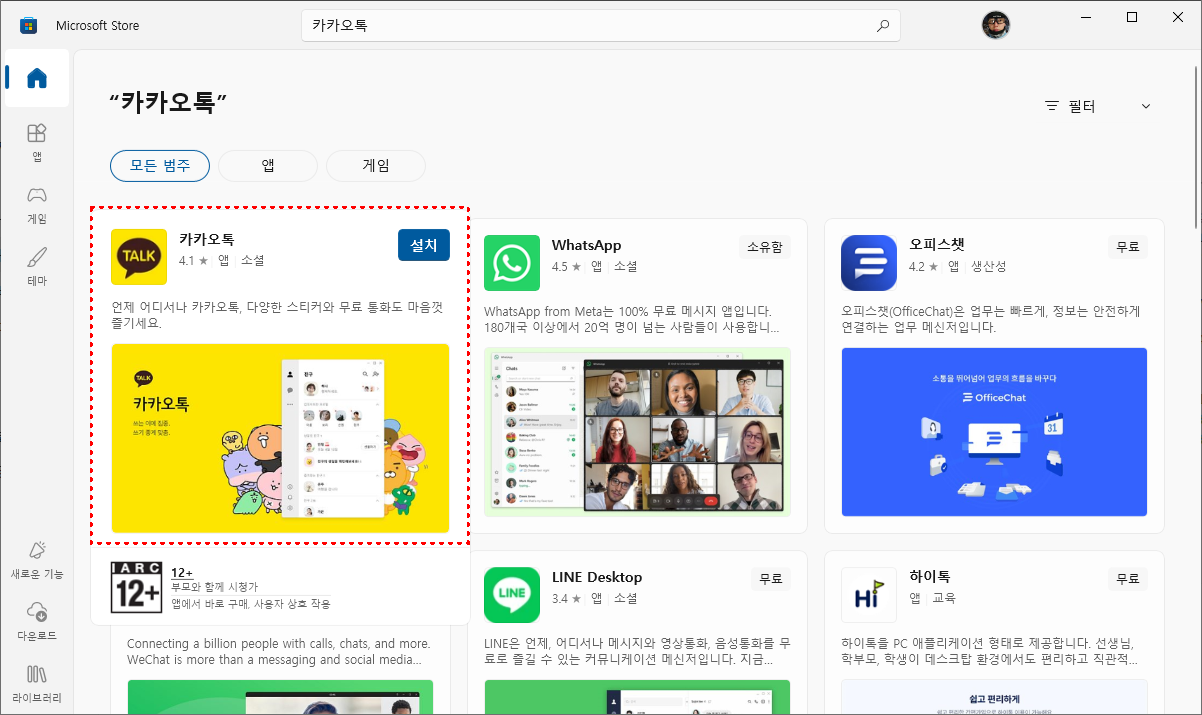Viewport: 1202px width, 715px height.
Task: Open Downloads (다운로드) in sidebar
Action: tap(37, 620)
